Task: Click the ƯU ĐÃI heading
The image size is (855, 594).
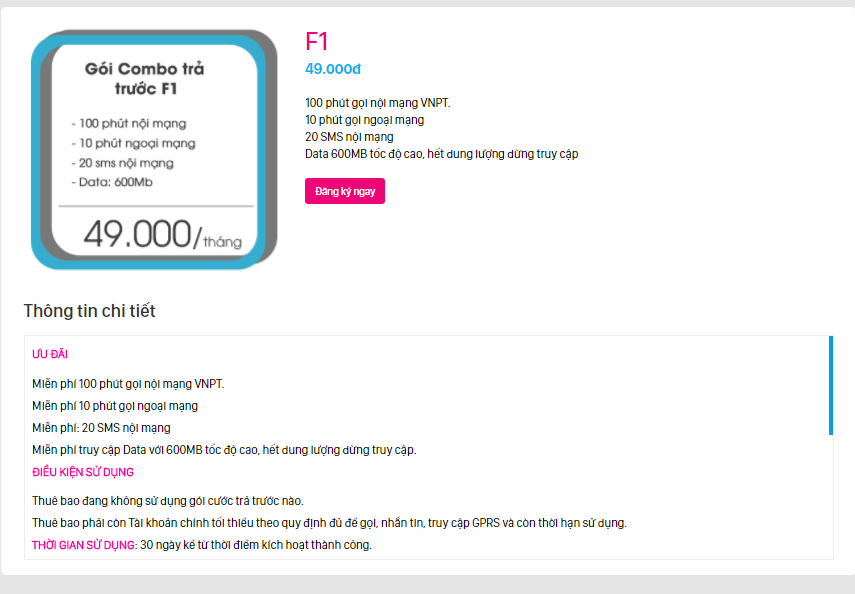Action: point(50,354)
